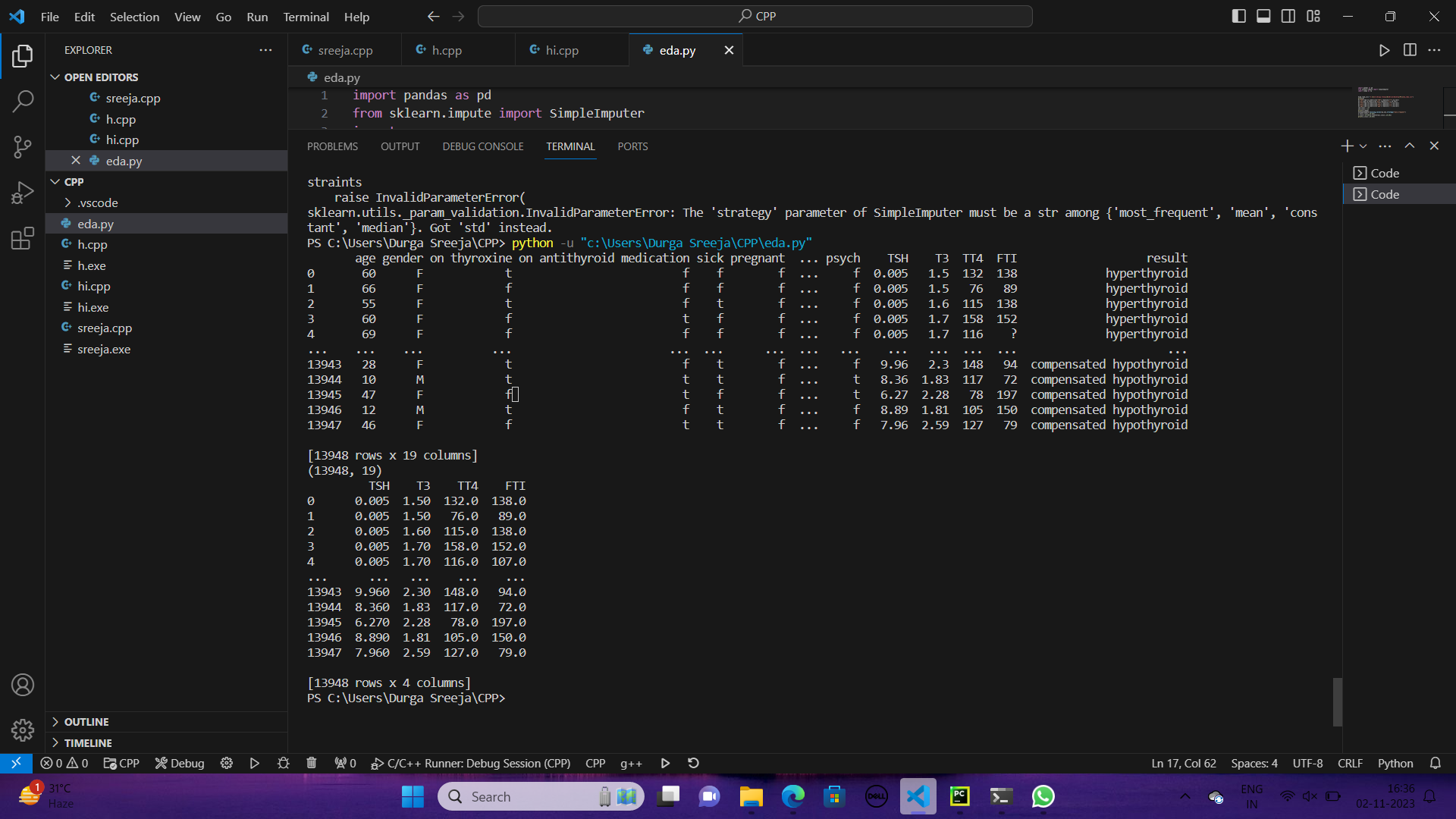Toggle the panel visibility icon in title bar
Image resolution: width=1456 pixels, height=819 pixels.
1263,15
